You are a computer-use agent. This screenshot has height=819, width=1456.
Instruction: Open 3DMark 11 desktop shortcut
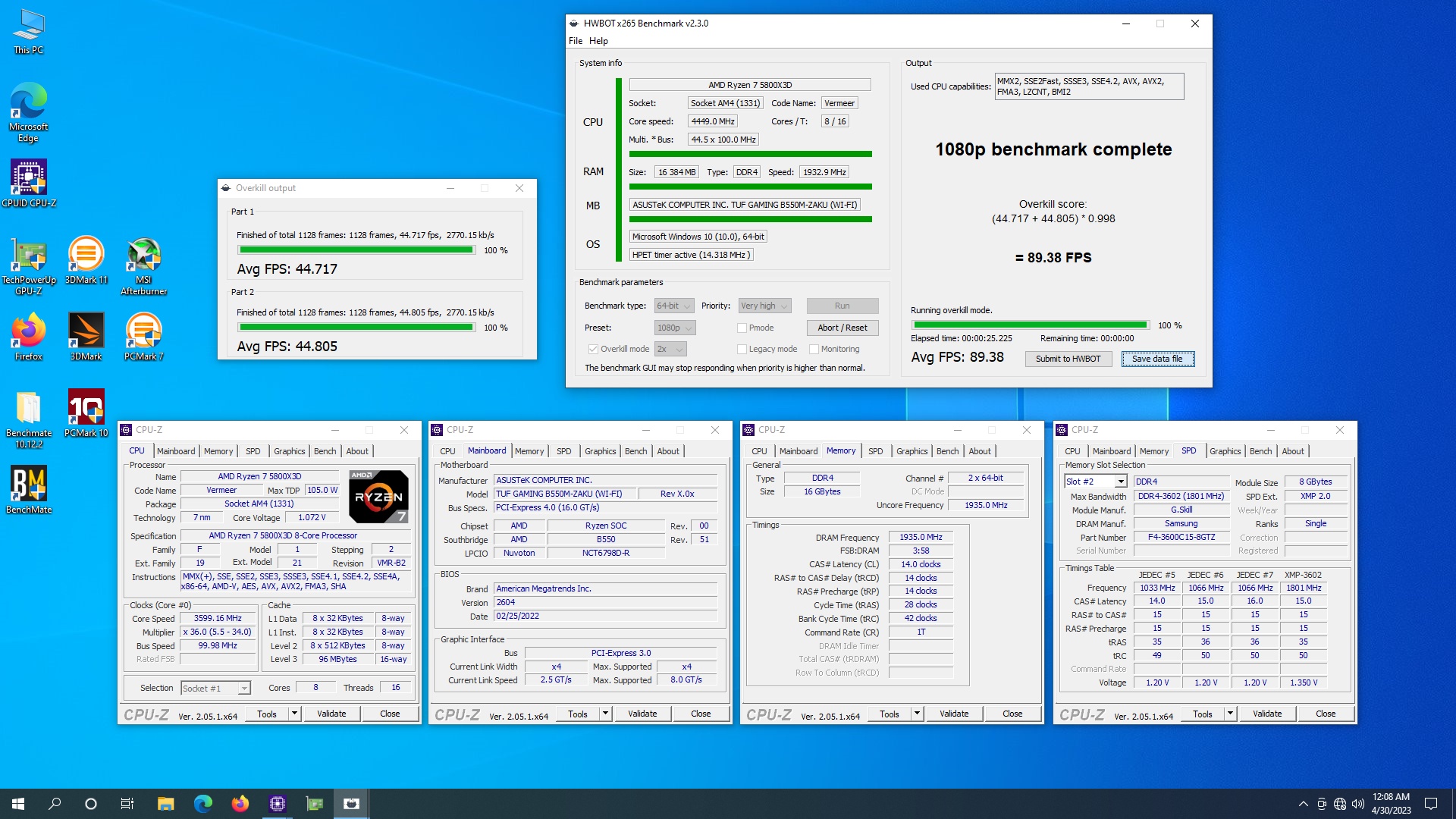tap(86, 260)
